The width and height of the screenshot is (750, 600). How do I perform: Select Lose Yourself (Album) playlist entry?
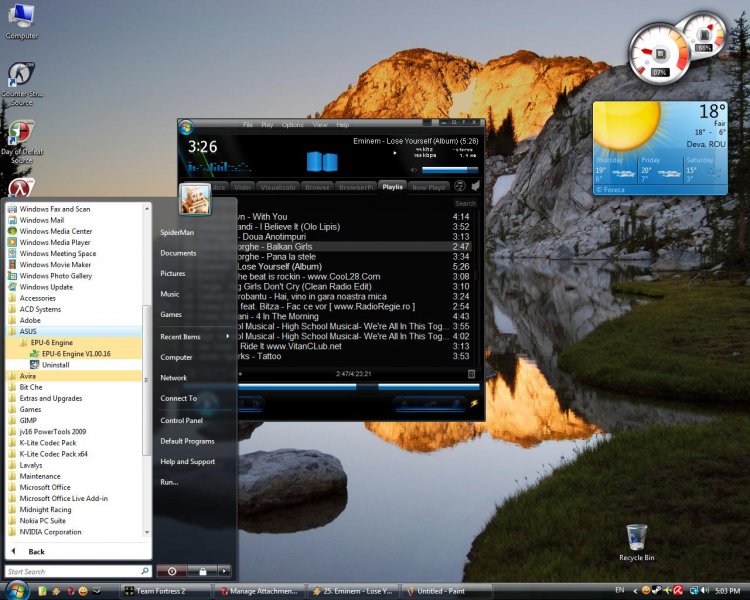tap(353, 267)
